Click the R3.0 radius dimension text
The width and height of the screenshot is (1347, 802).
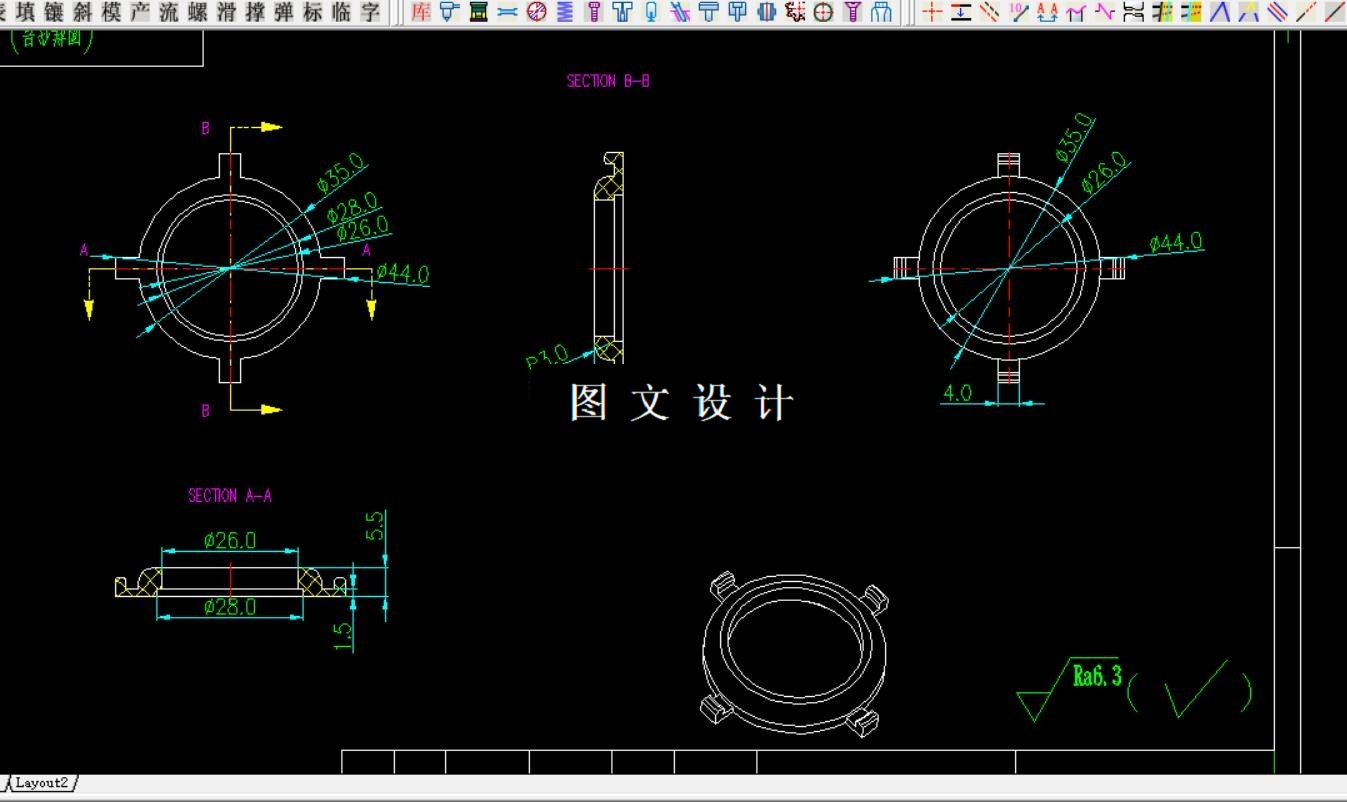[x=547, y=356]
